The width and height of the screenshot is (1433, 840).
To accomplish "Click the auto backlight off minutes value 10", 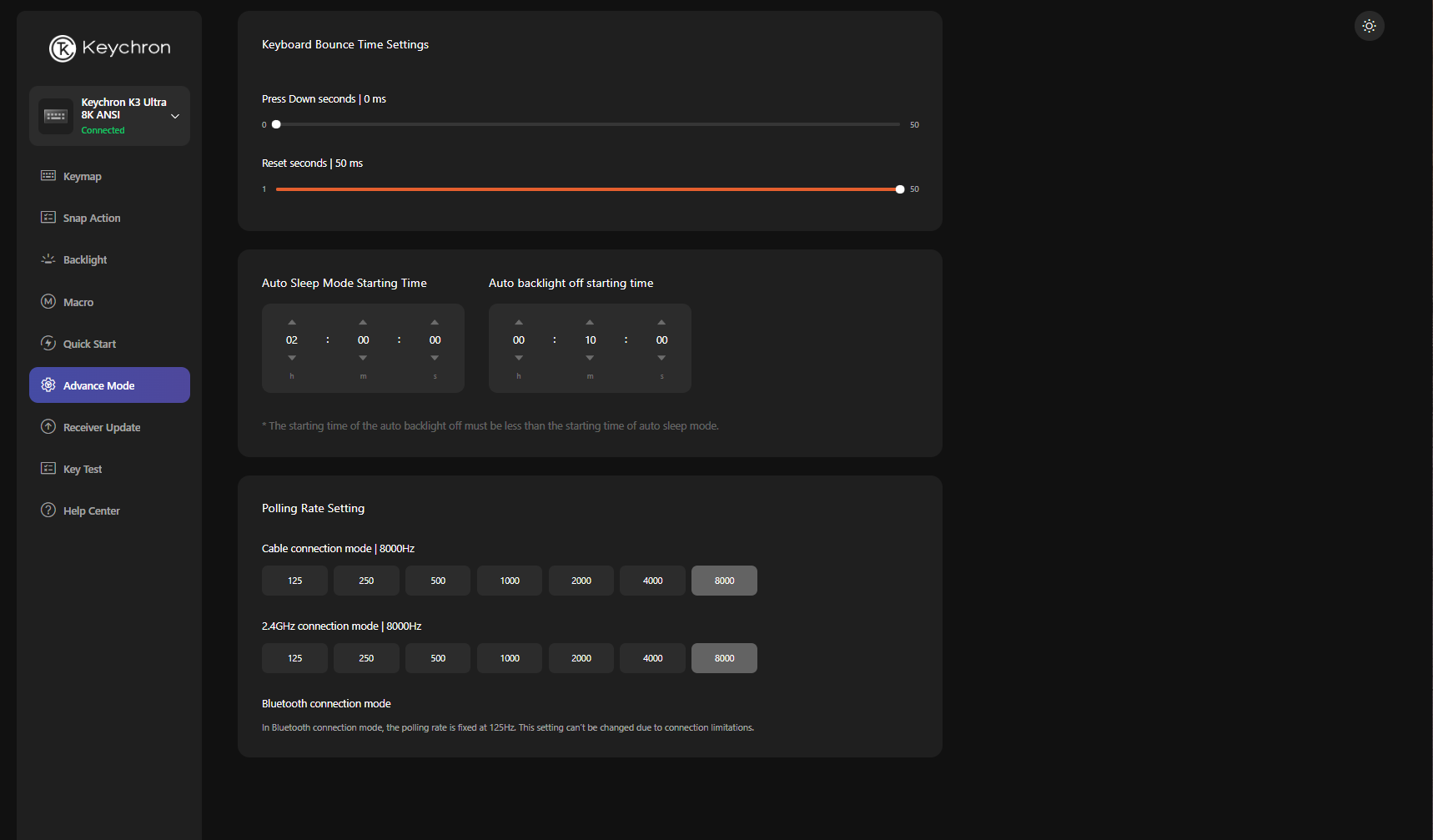I will [591, 340].
